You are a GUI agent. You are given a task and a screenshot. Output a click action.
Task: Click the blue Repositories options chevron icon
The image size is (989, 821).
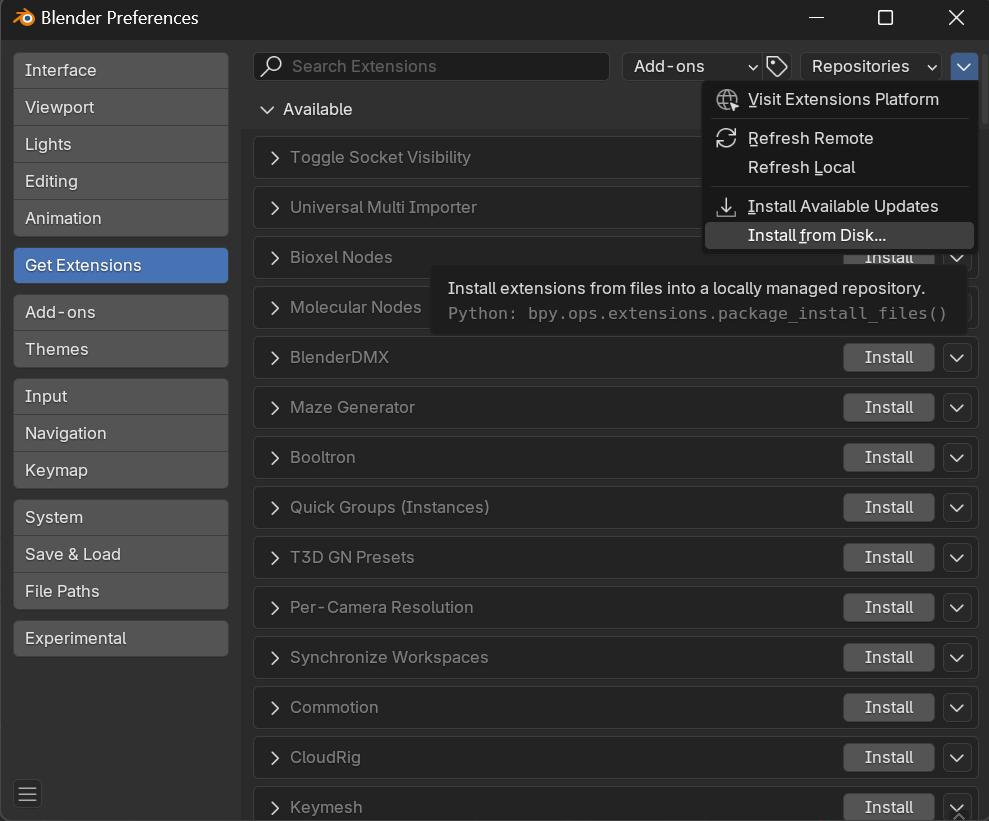tap(963, 66)
